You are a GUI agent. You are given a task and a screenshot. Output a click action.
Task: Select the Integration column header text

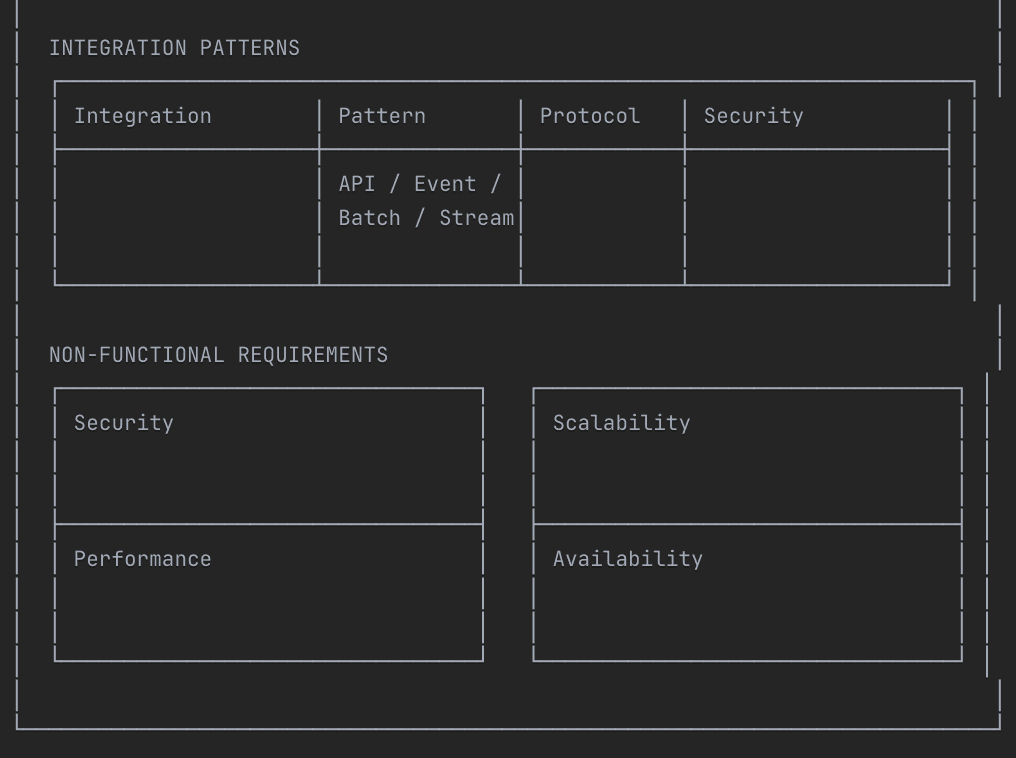click(142, 116)
